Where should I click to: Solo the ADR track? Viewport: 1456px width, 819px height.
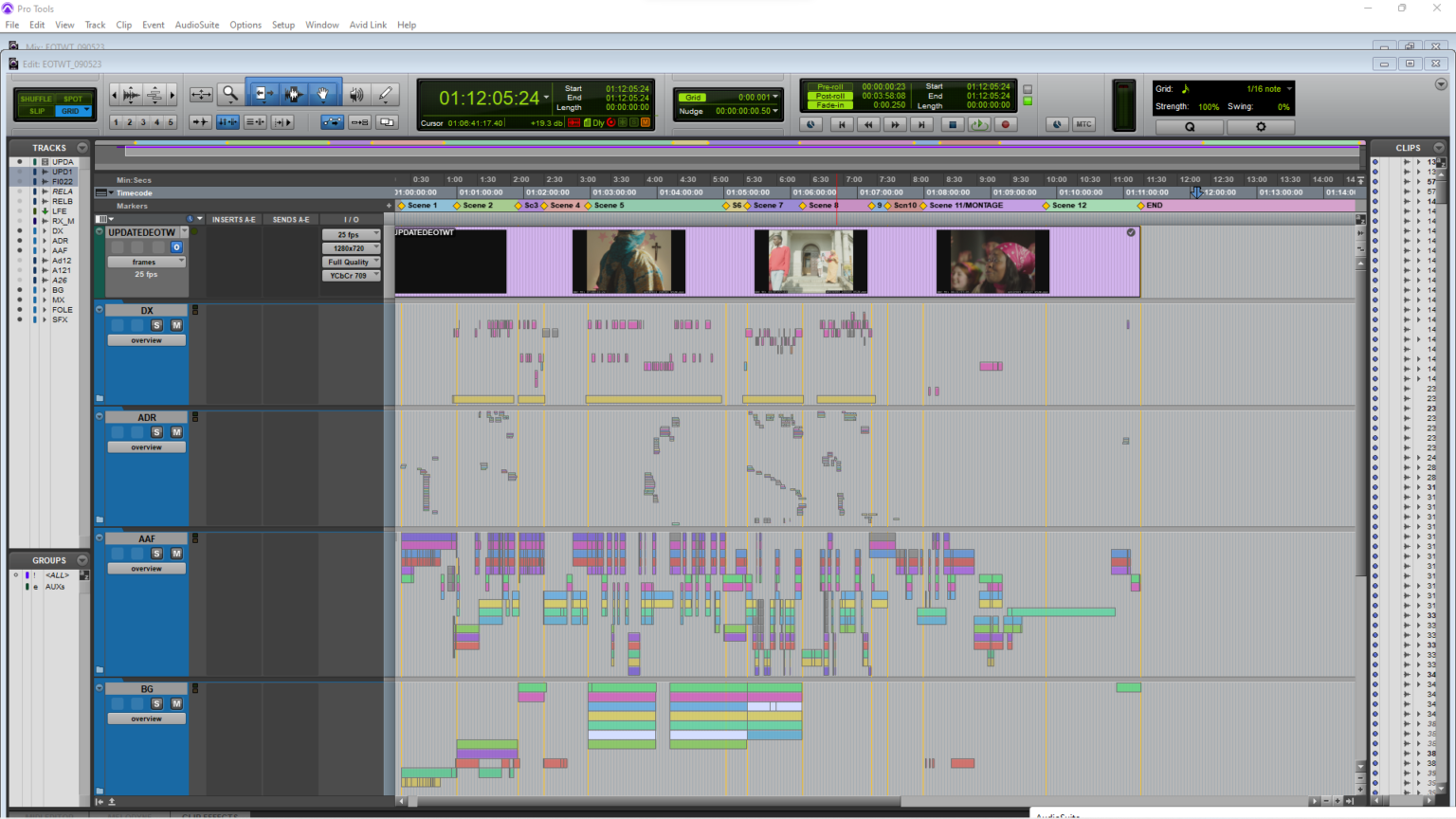pyautogui.click(x=157, y=432)
